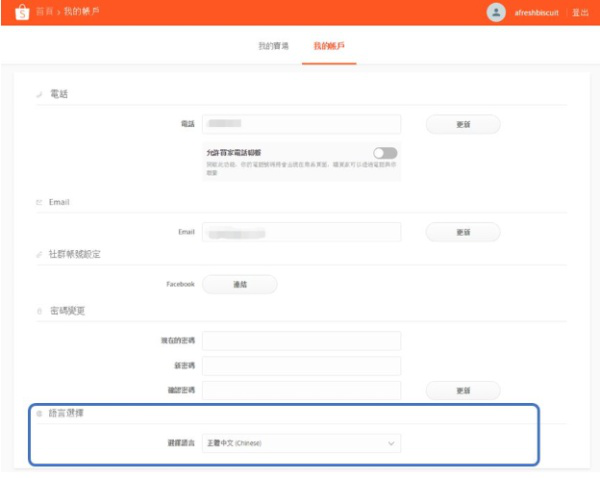The height and width of the screenshot is (478, 600).
Task: Click the 密碼變更 section lock icon
Action: click(x=39, y=311)
